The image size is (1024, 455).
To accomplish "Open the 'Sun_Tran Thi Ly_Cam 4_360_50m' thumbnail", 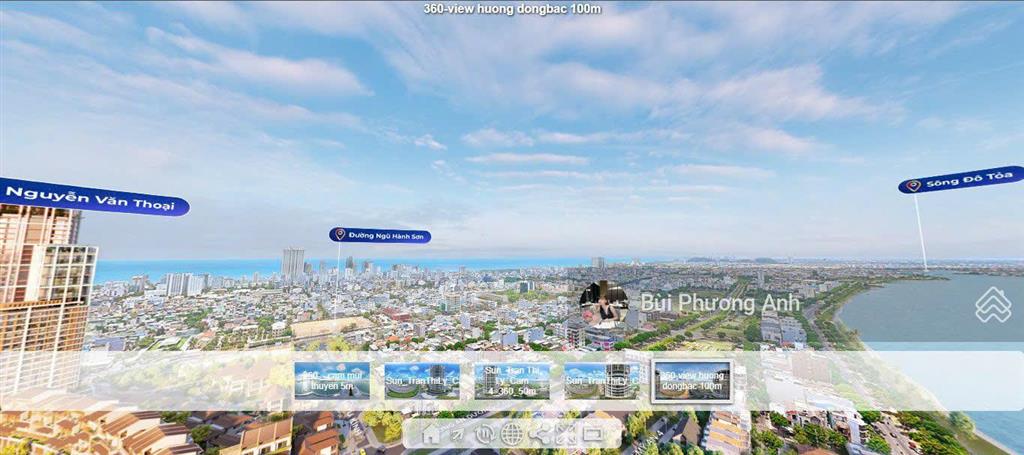I will pos(512,381).
